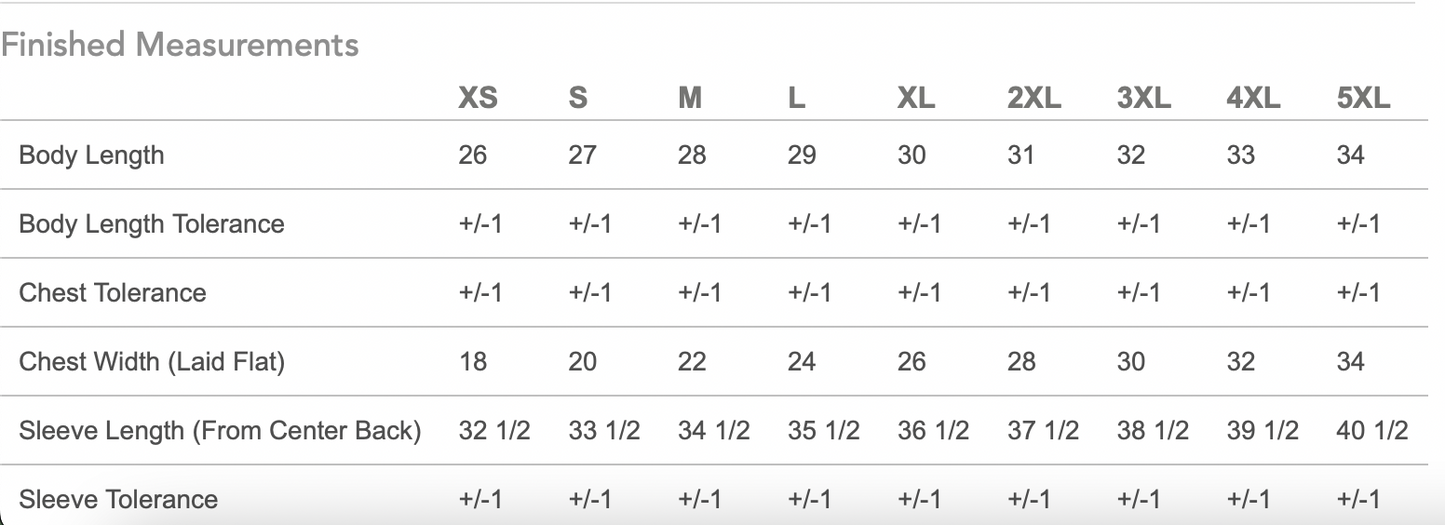Select the Chest Width value 30 for 3XL
The height and width of the screenshot is (525, 1445).
click(1131, 361)
